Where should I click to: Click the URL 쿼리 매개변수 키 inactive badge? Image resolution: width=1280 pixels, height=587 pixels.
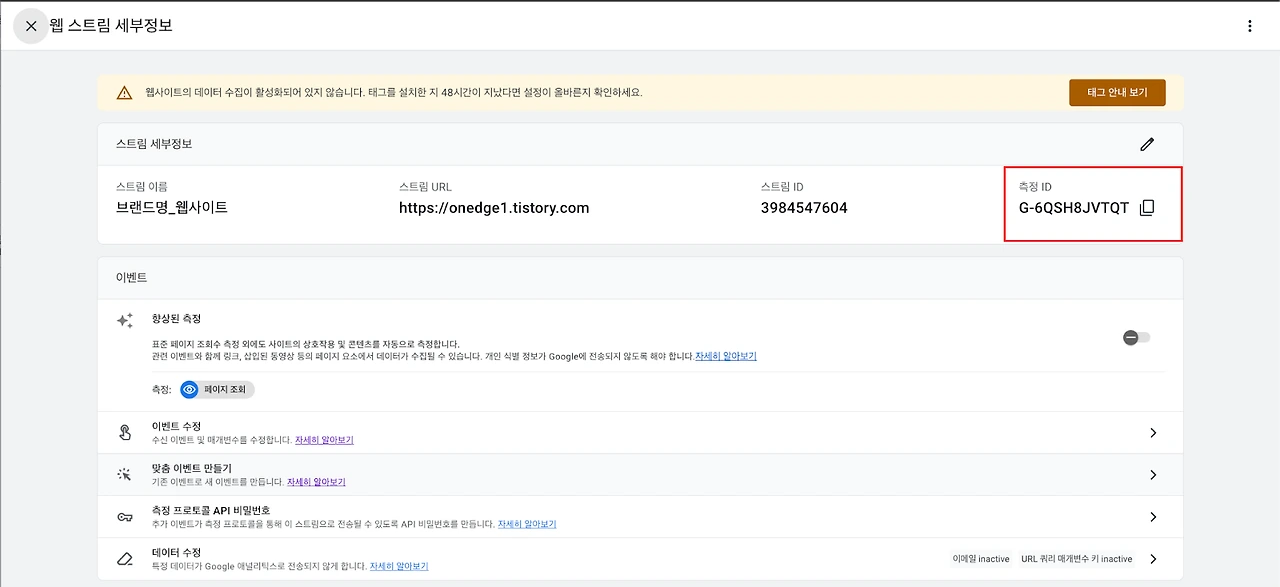1077,559
